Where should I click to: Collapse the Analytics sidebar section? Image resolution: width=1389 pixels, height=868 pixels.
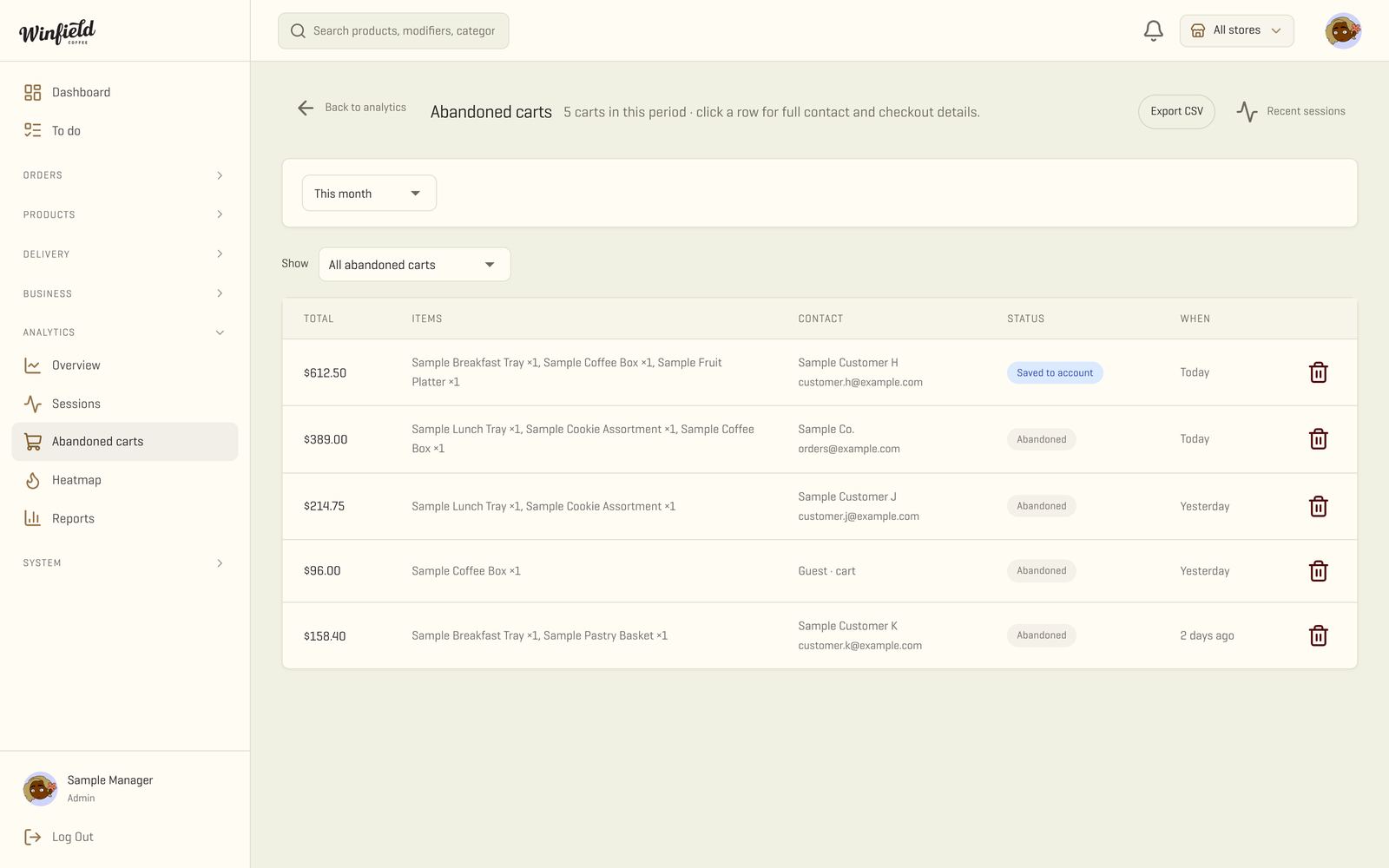[x=125, y=332]
